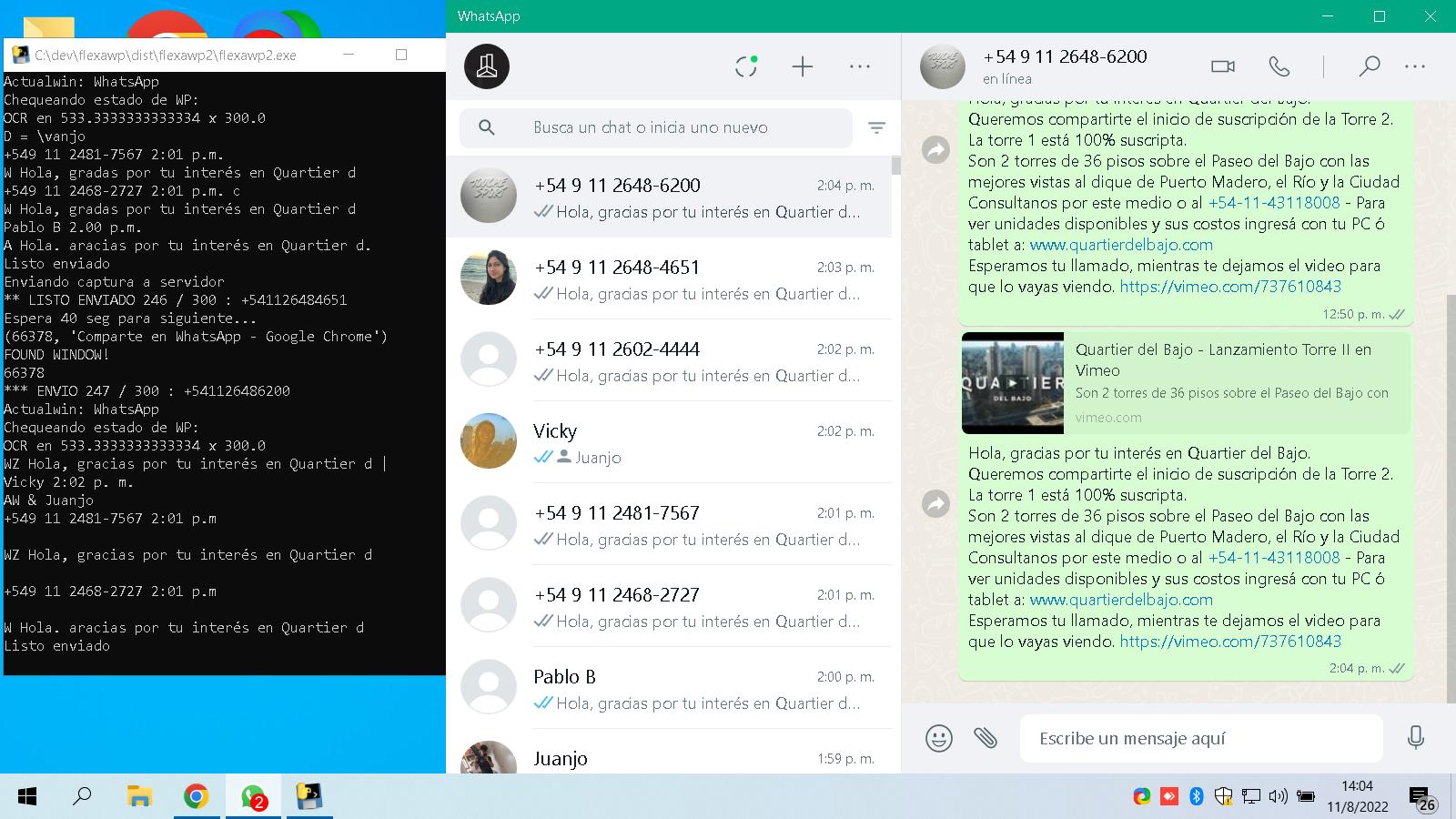Viewport: 1456px width, 819px height.
Task: Click the avatar of +54 9 11 2648-4651
Action: point(489,277)
